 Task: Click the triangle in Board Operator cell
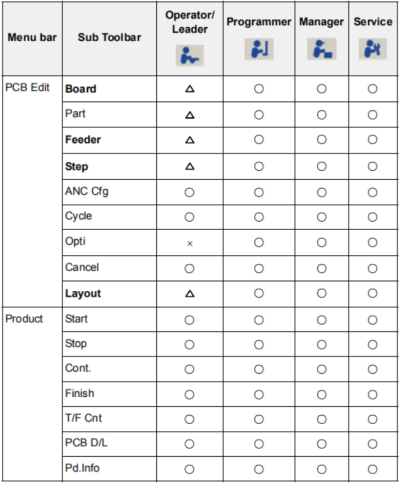(x=190, y=89)
